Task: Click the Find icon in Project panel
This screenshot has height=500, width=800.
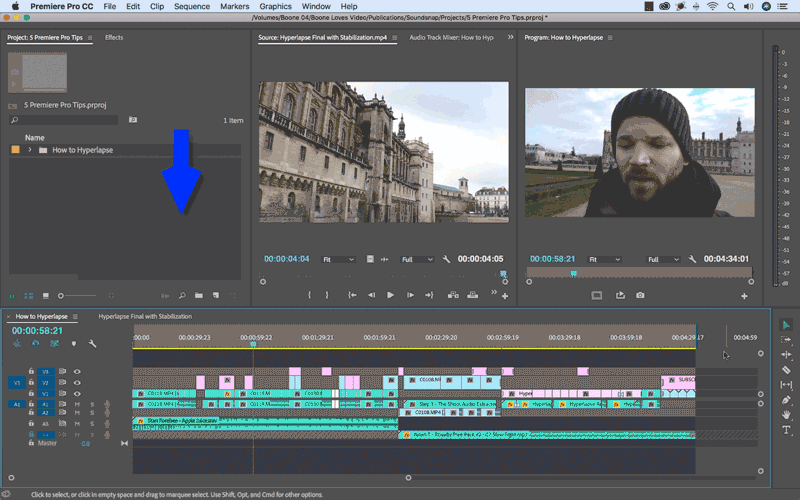Action: [x=182, y=295]
